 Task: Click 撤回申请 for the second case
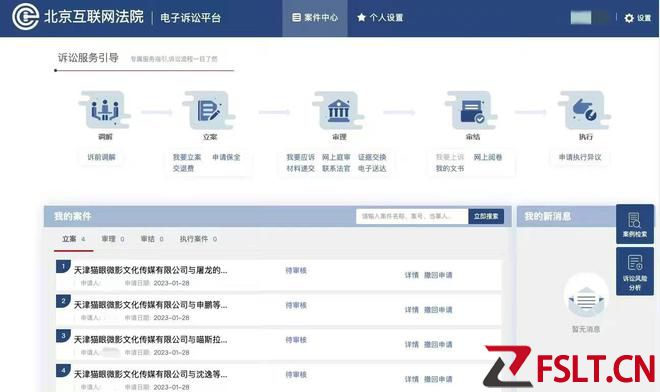pos(438,309)
